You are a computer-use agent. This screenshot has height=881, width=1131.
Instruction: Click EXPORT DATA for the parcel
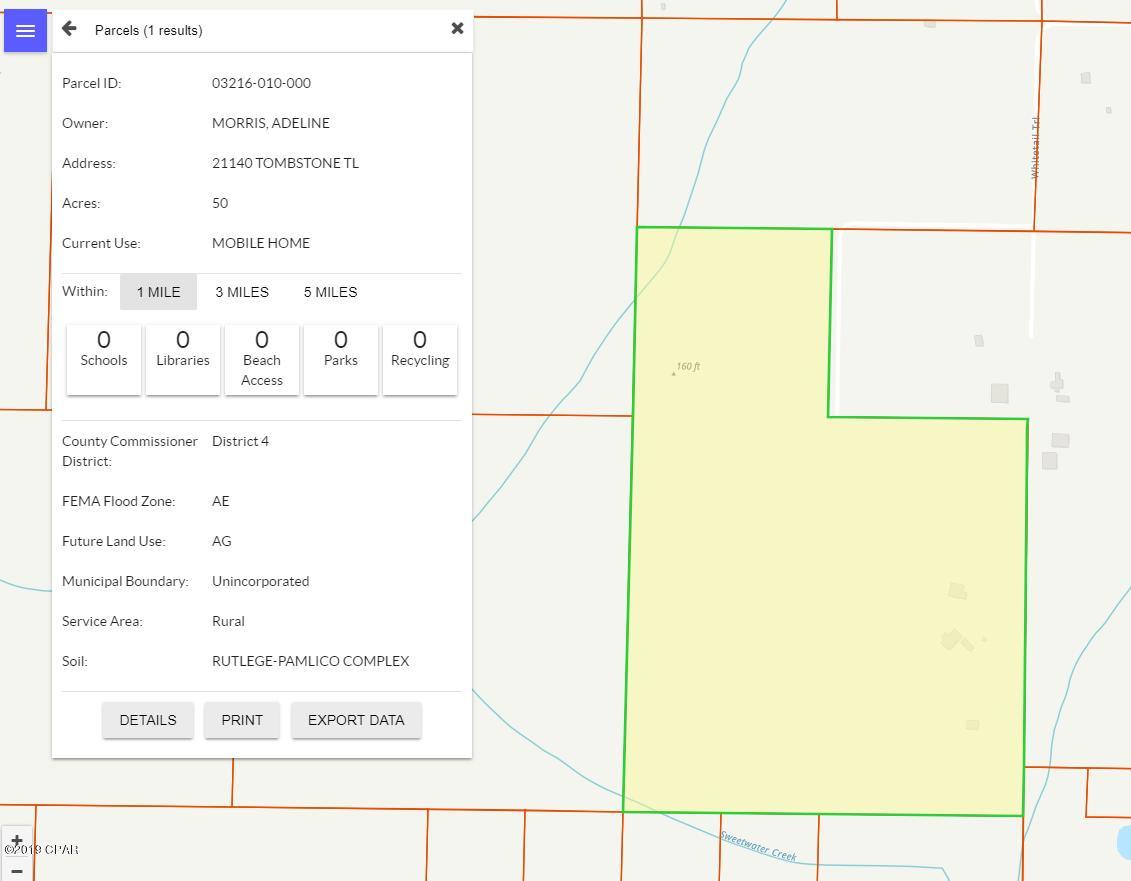click(355, 719)
